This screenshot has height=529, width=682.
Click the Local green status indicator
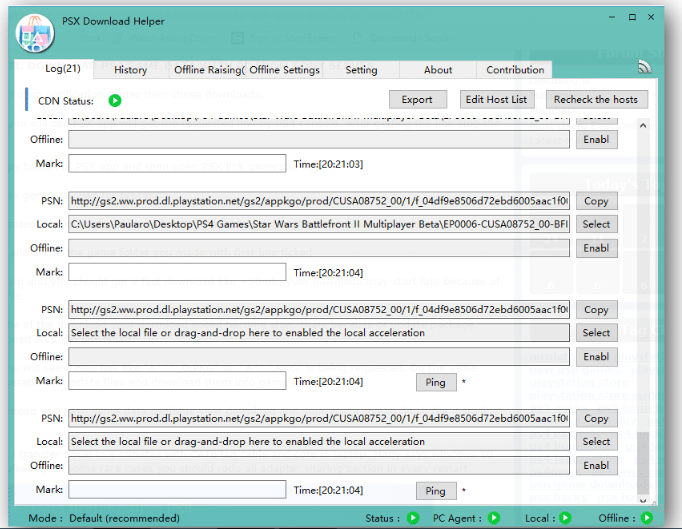[565, 518]
